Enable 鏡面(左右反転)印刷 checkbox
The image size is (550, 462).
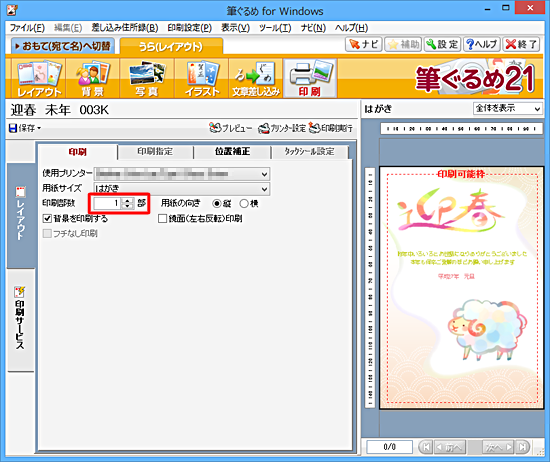[x=162, y=219]
